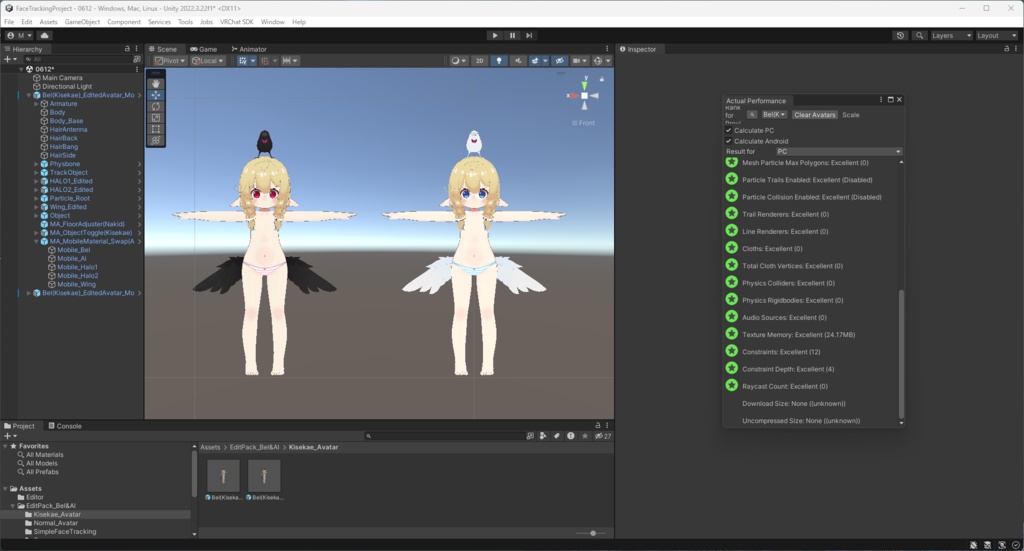1024x551 pixels.
Task: Select the Scale tool
Action: pyautogui.click(x=155, y=118)
